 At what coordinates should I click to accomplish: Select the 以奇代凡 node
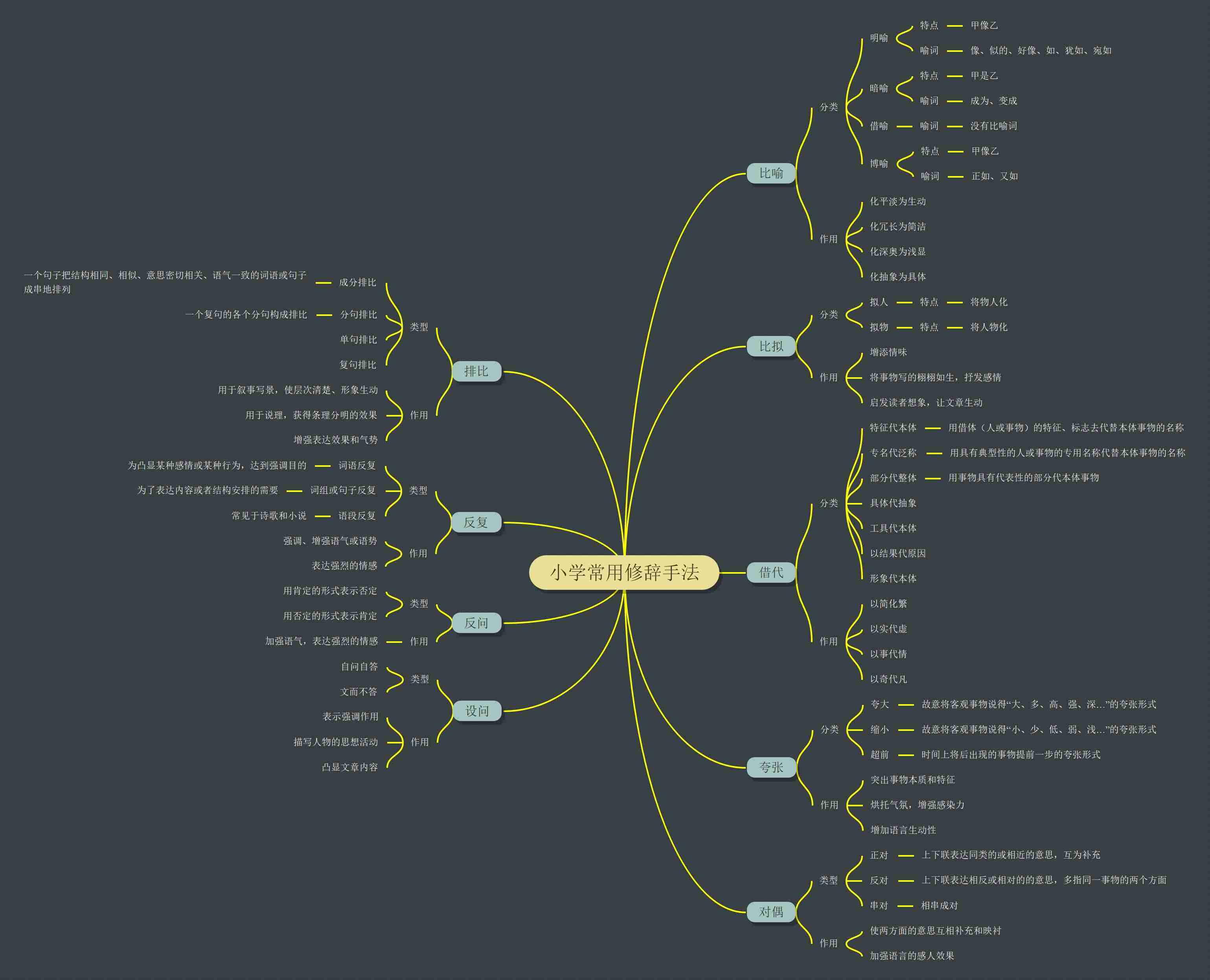[x=888, y=679]
